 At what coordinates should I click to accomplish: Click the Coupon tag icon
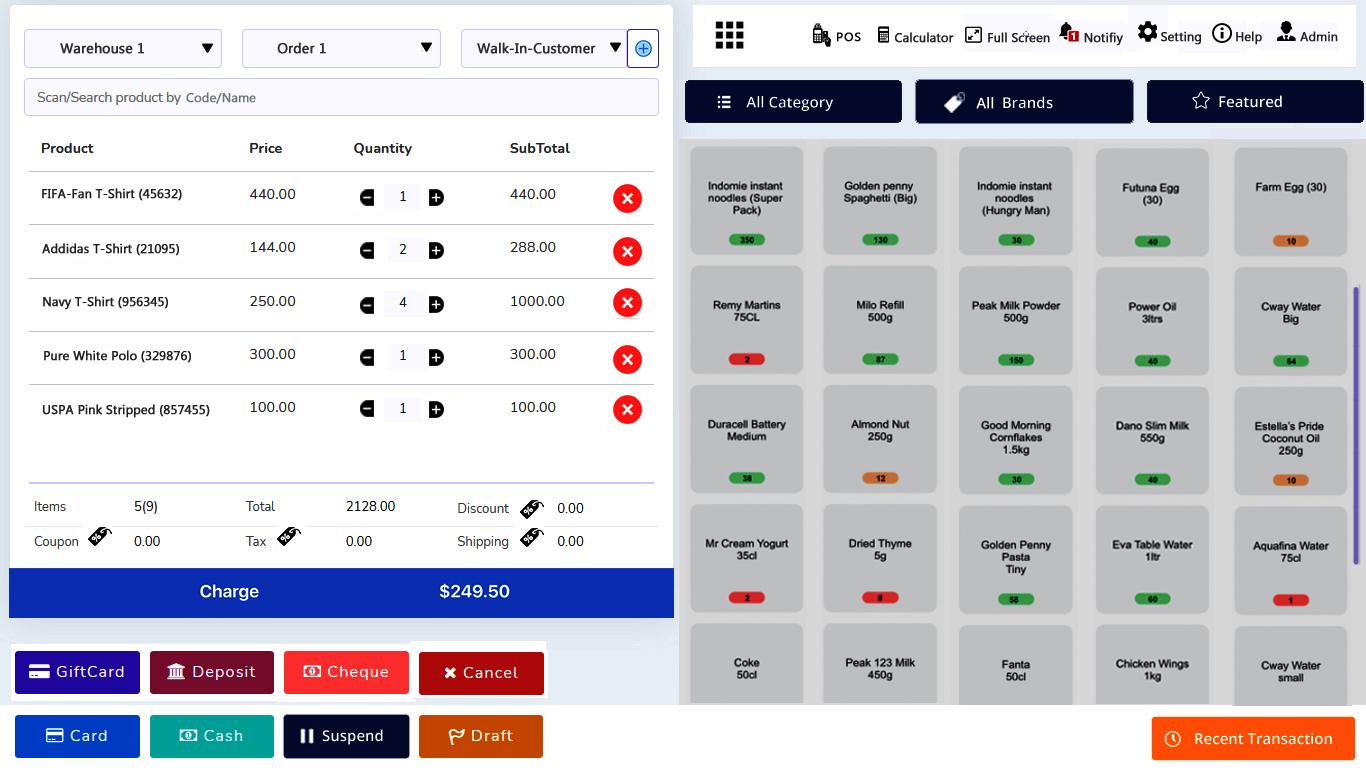pos(99,537)
